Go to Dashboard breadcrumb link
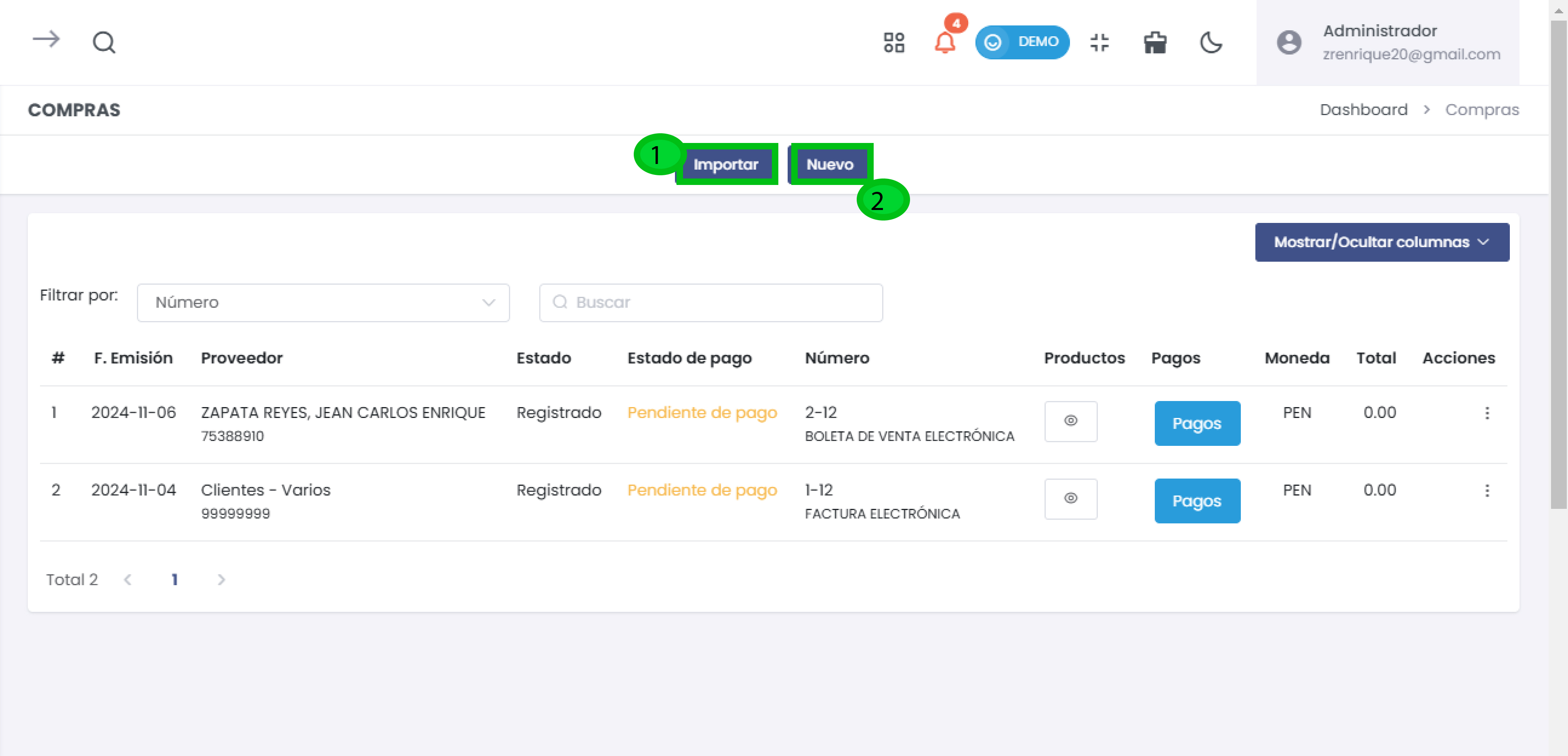Screen dimensions: 1568x756 [1363, 109]
